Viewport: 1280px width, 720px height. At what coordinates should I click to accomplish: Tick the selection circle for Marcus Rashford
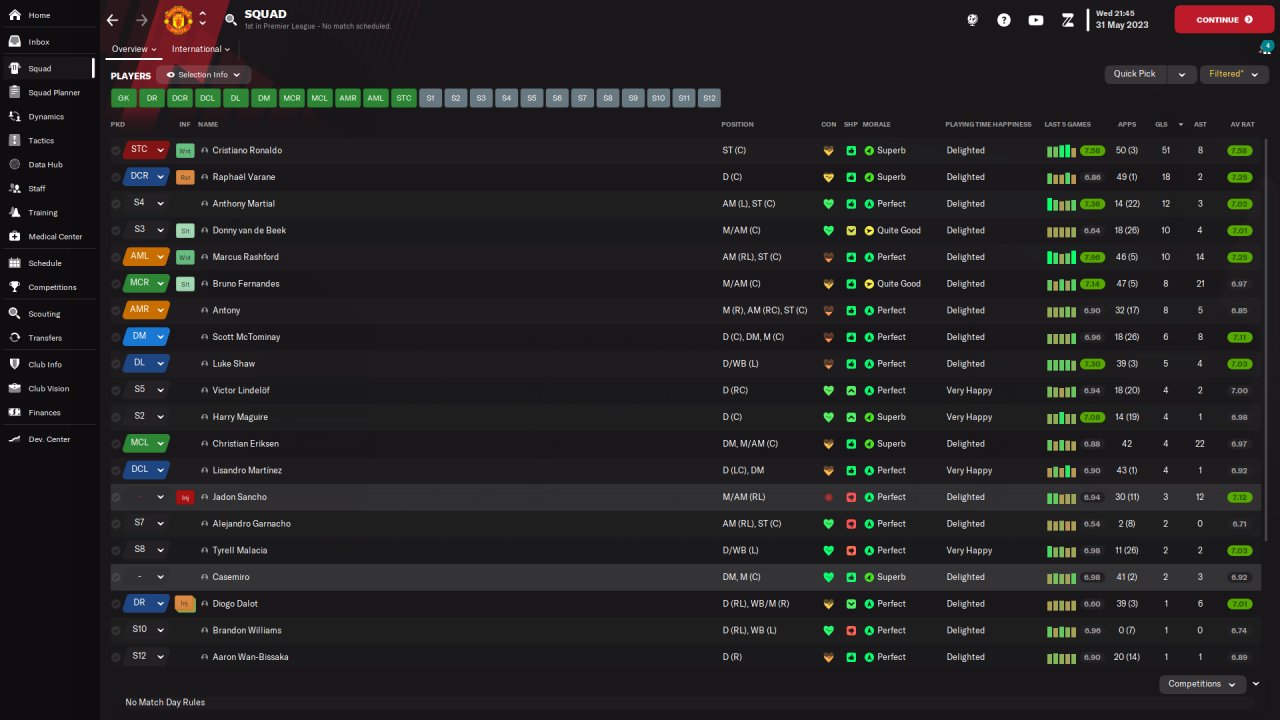click(x=116, y=258)
